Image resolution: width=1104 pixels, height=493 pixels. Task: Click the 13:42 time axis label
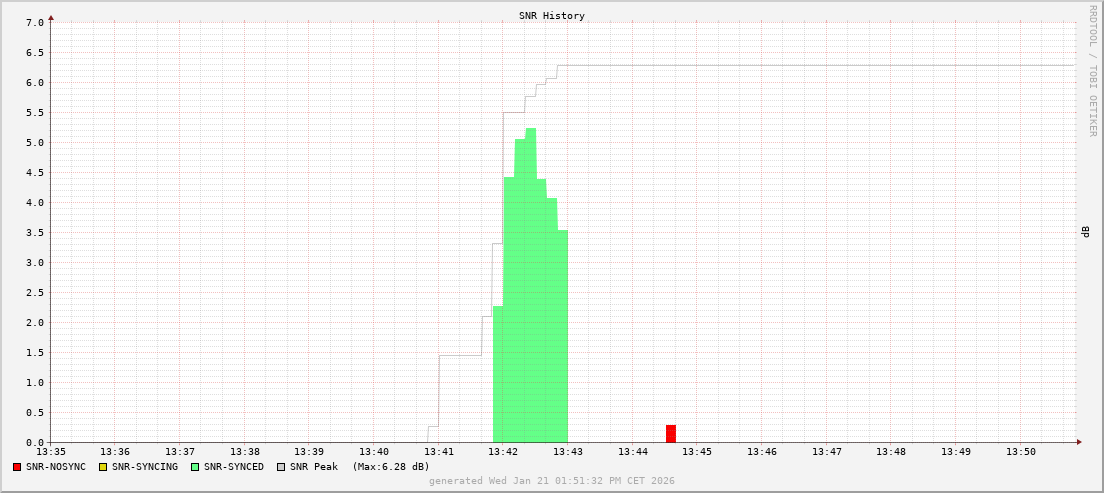503,452
